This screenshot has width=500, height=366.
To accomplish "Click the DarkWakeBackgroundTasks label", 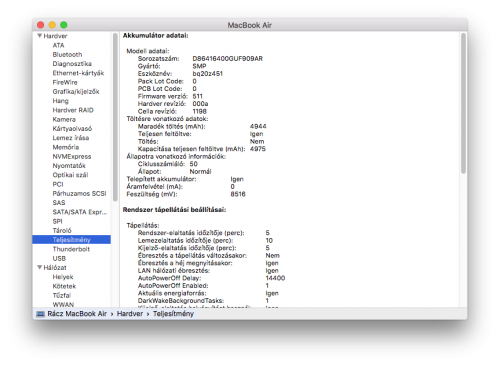I will point(181,301).
